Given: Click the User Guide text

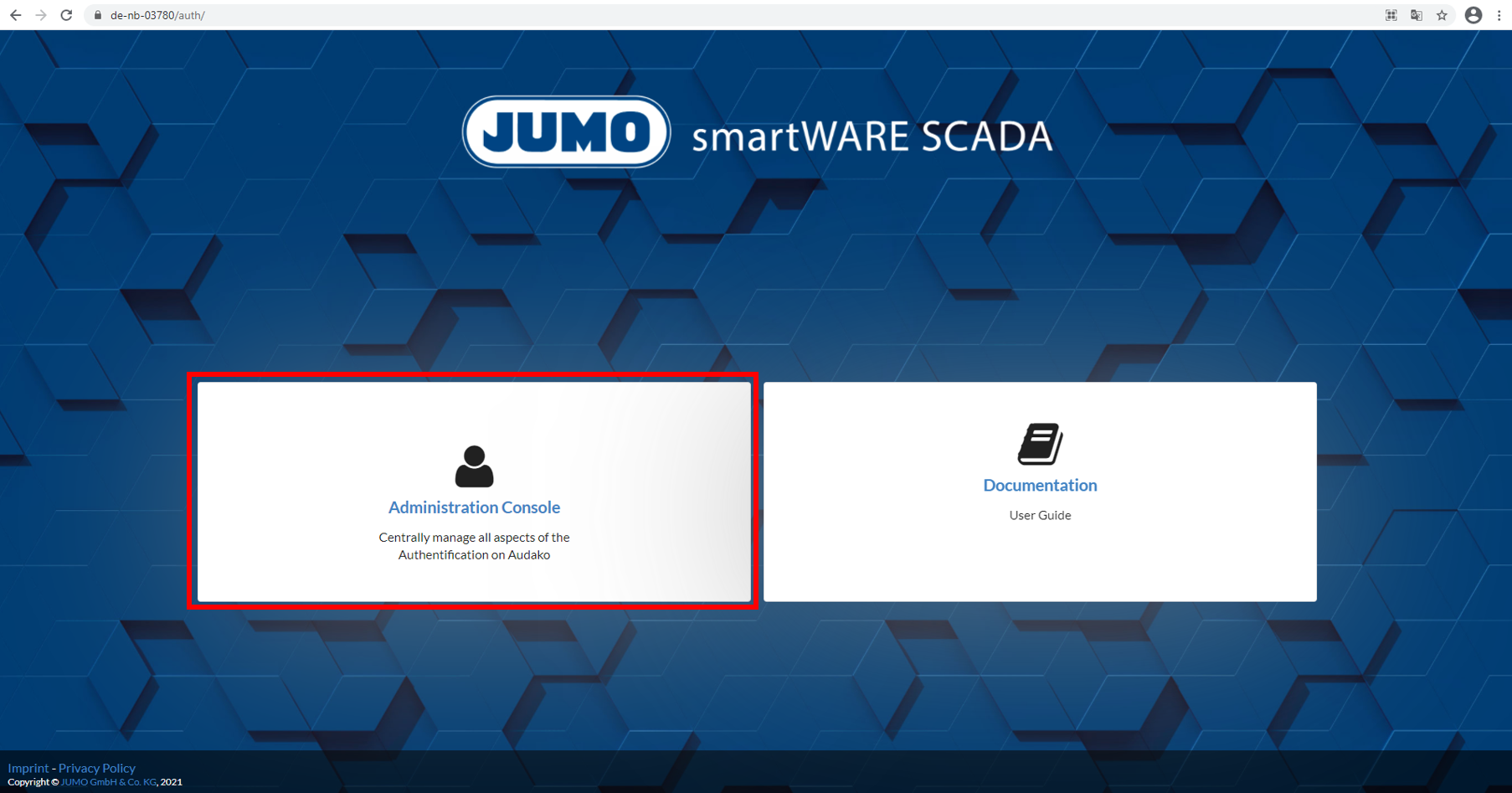Looking at the screenshot, I should 1040,516.
